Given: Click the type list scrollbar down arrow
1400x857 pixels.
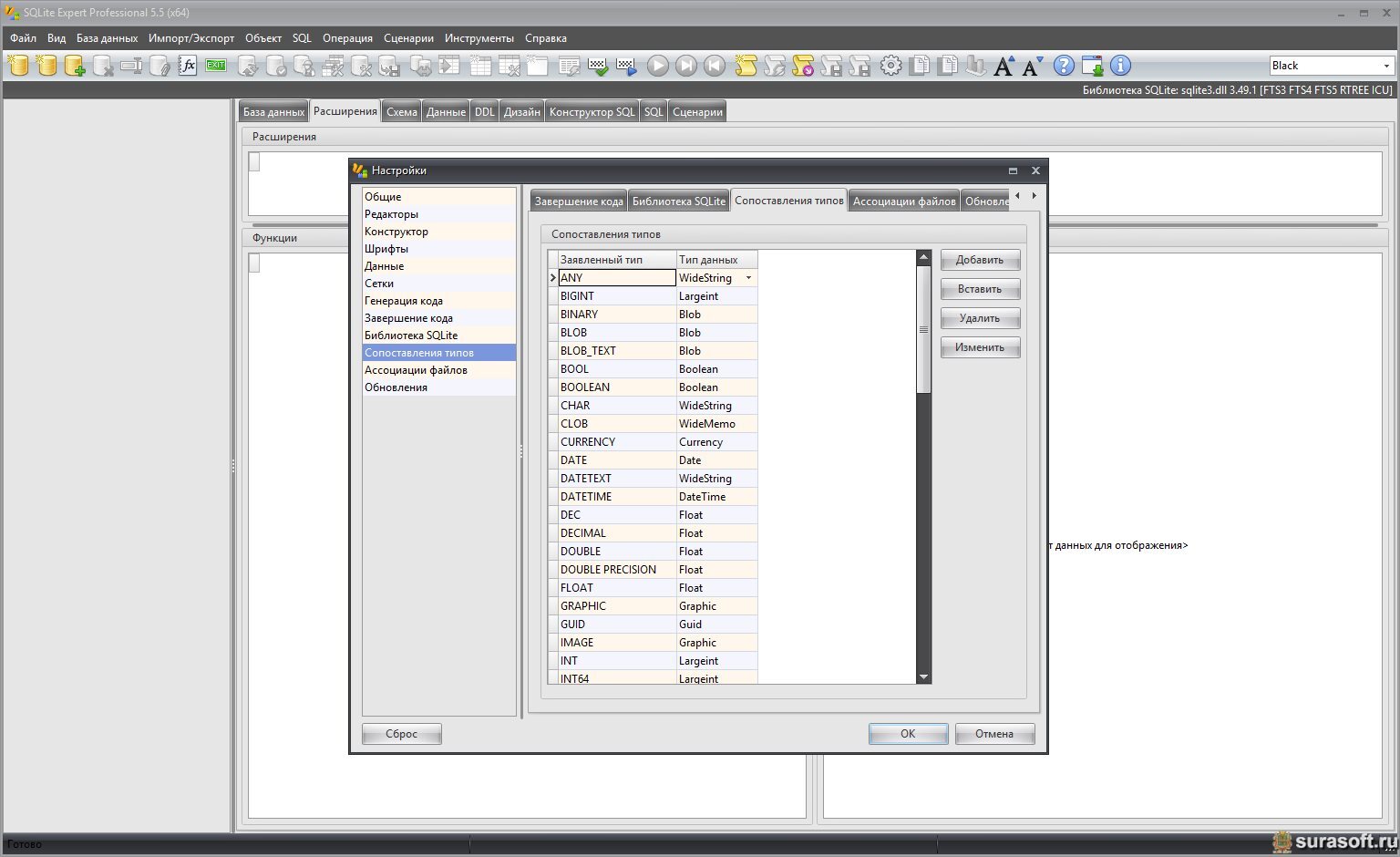Looking at the screenshot, I should pos(923,676).
